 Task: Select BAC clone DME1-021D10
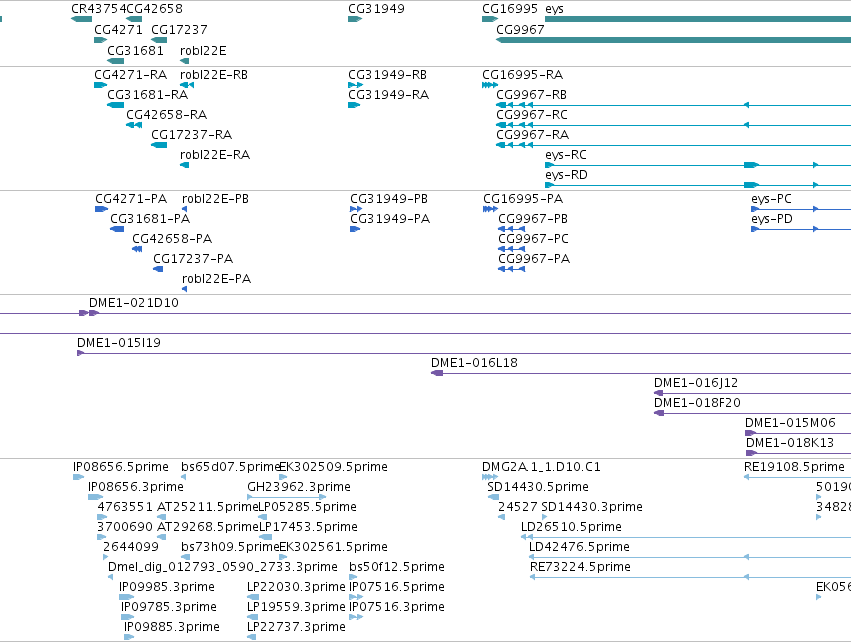pos(134,303)
